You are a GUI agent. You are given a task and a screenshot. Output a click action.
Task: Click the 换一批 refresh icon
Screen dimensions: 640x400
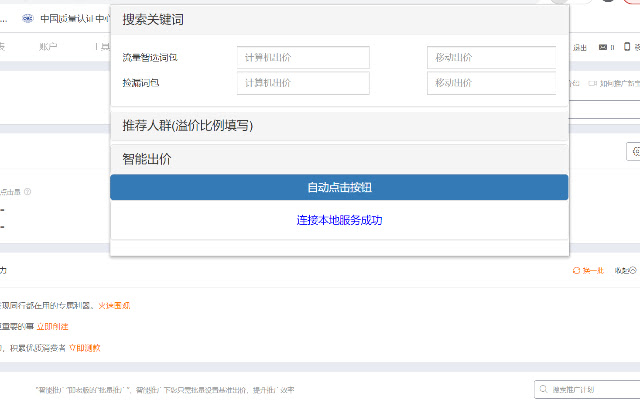pyautogui.click(x=576, y=270)
